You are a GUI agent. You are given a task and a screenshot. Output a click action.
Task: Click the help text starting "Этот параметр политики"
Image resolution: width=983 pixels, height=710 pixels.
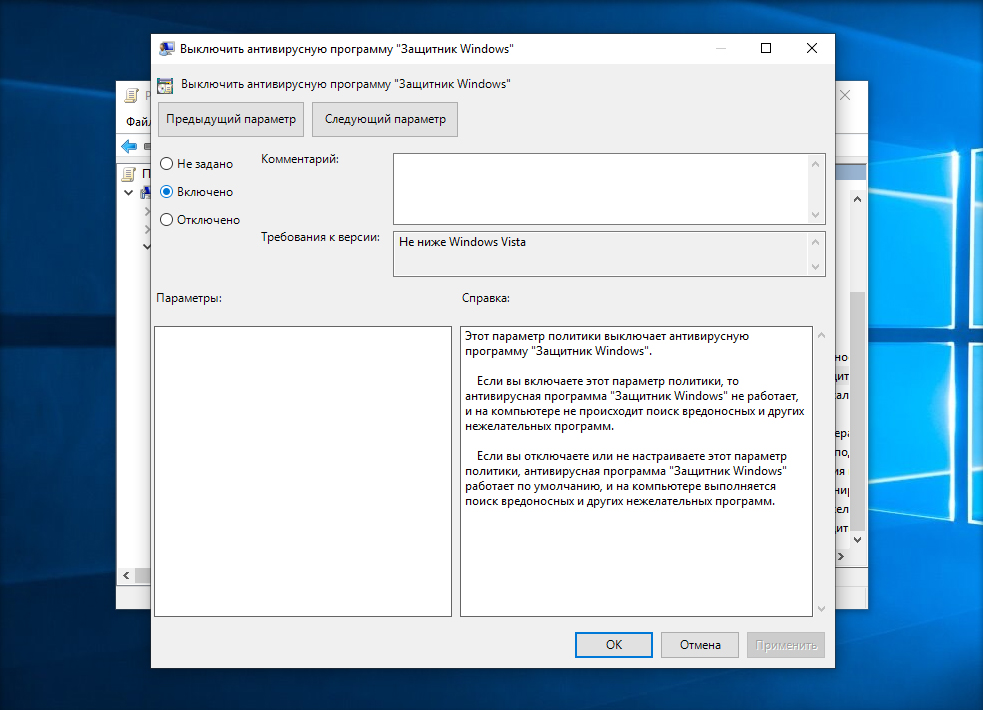pyautogui.click(x=607, y=343)
